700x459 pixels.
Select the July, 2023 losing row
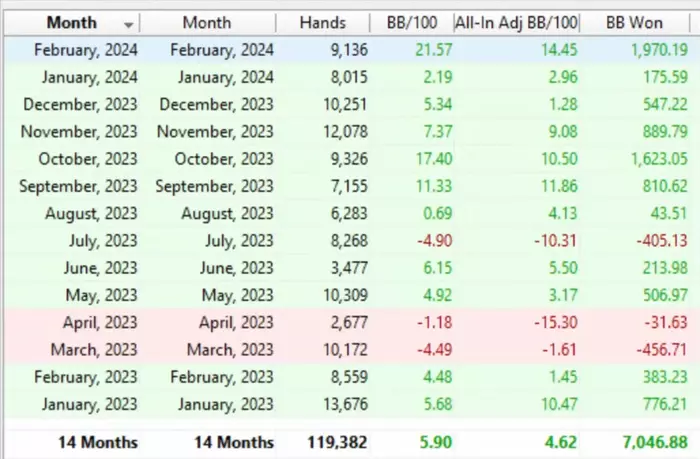352,241
